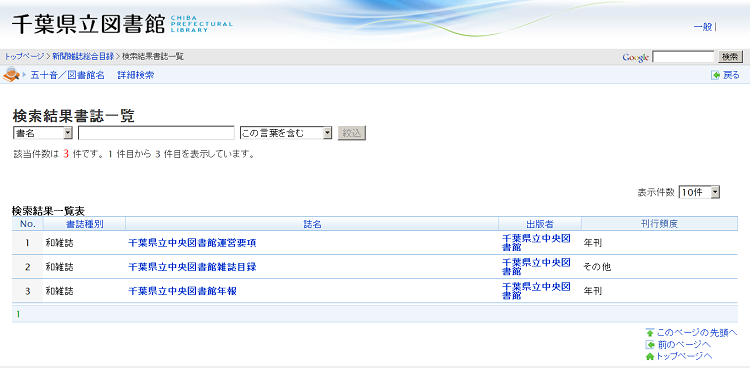Image resolution: width=750 pixels, height=368 pixels.
Task: Click the search book icon in the navigation bar
Action: coord(11,74)
